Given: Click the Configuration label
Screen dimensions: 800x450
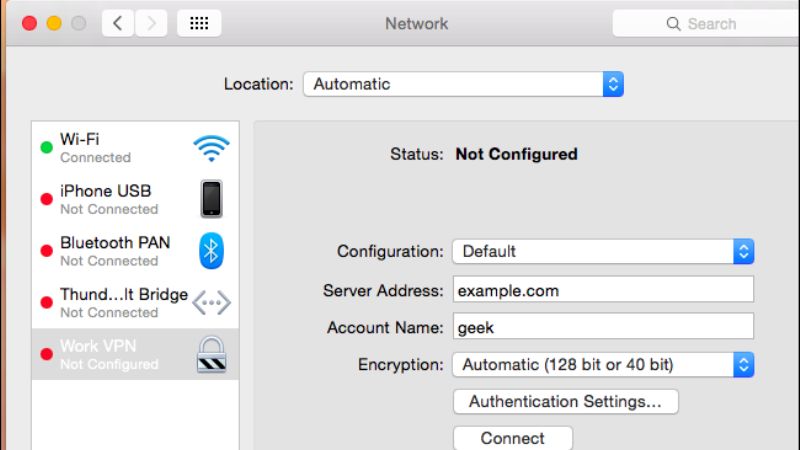Looking at the screenshot, I should coord(390,252).
